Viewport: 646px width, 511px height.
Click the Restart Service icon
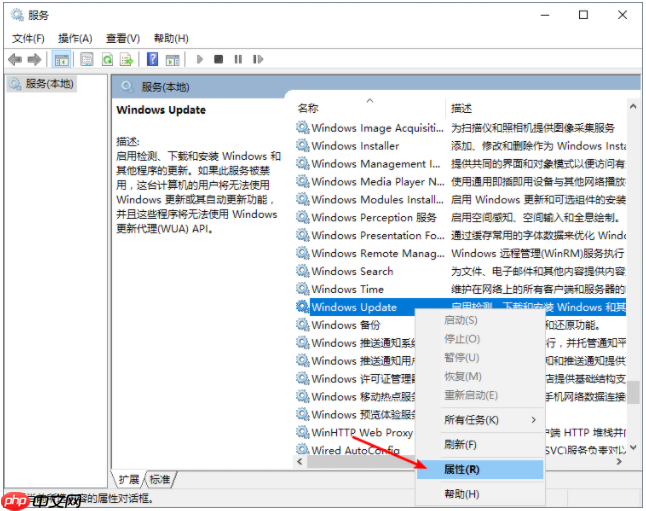pos(258,59)
